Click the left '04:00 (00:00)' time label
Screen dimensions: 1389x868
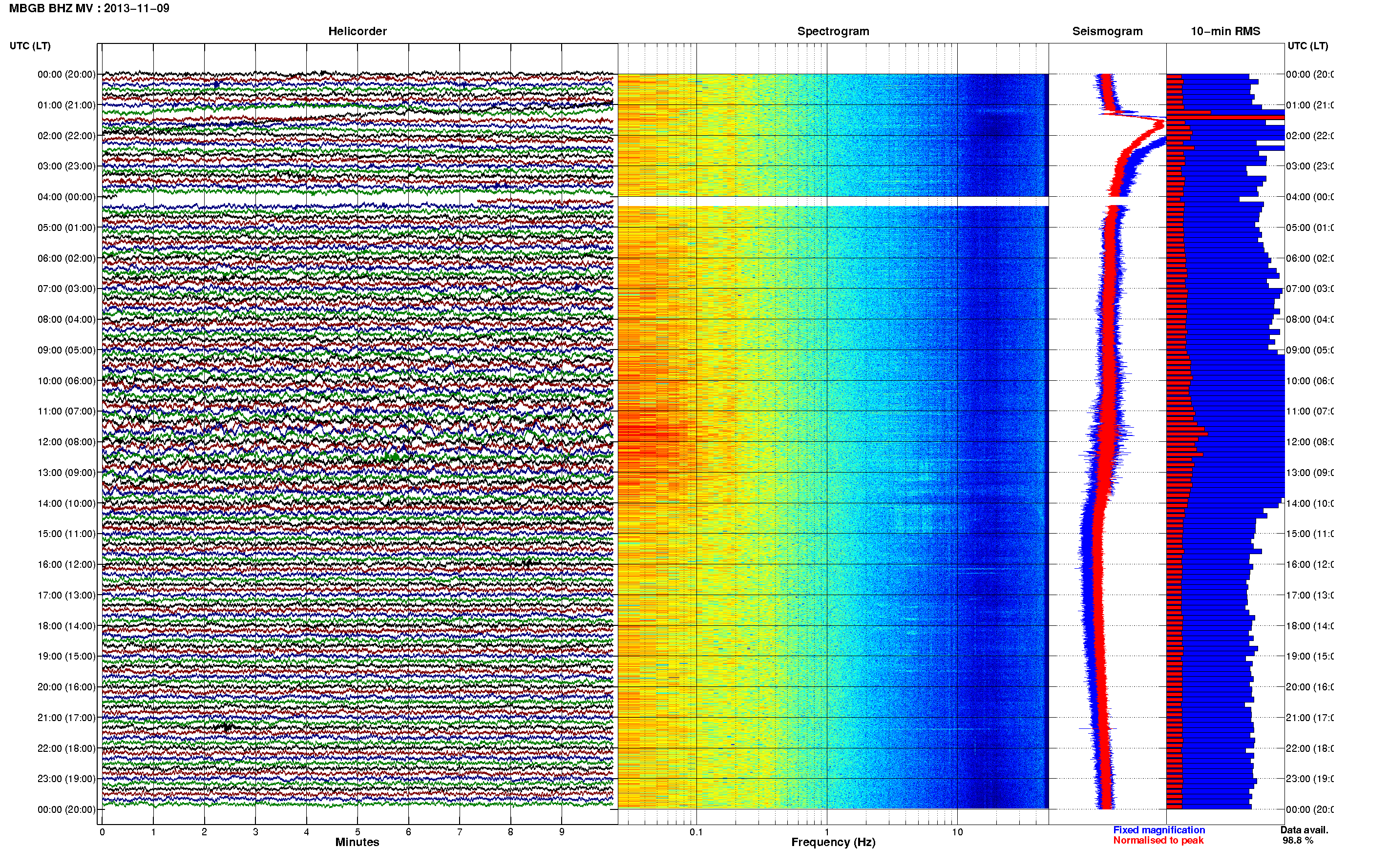pos(66,197)
